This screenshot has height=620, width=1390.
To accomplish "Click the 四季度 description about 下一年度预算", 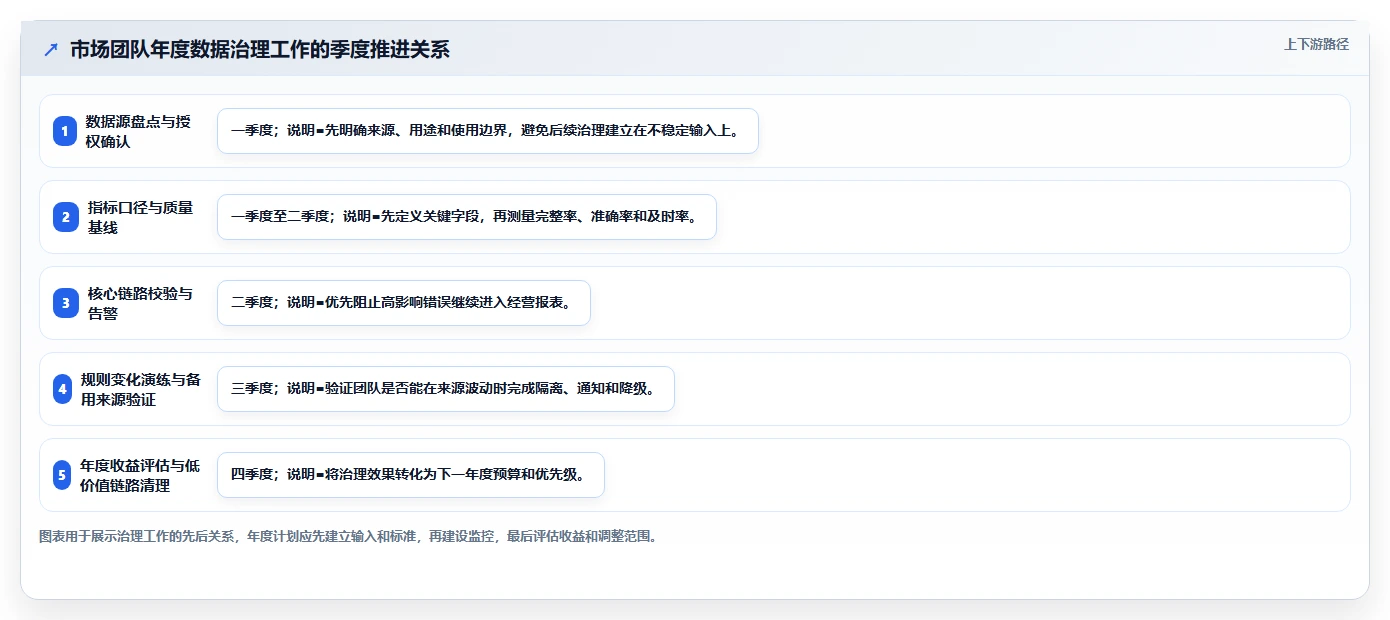I will [411, 475].
